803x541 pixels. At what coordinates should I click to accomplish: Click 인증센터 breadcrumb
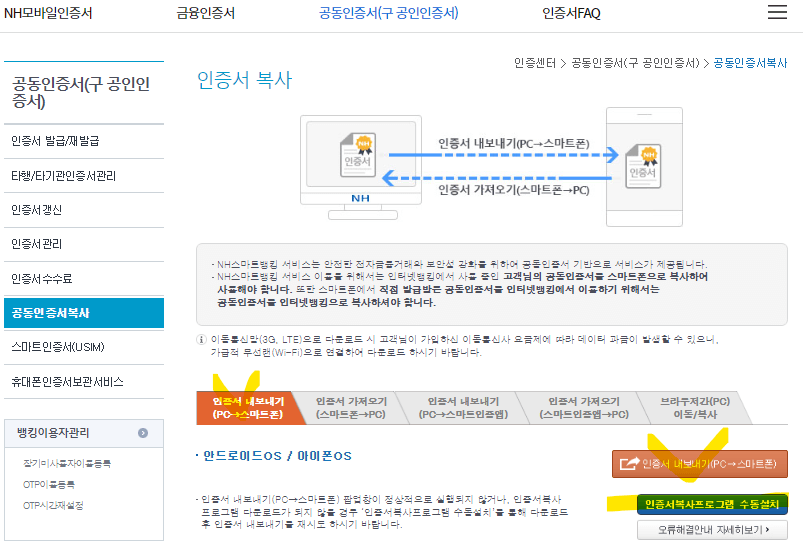coord(535,63)
